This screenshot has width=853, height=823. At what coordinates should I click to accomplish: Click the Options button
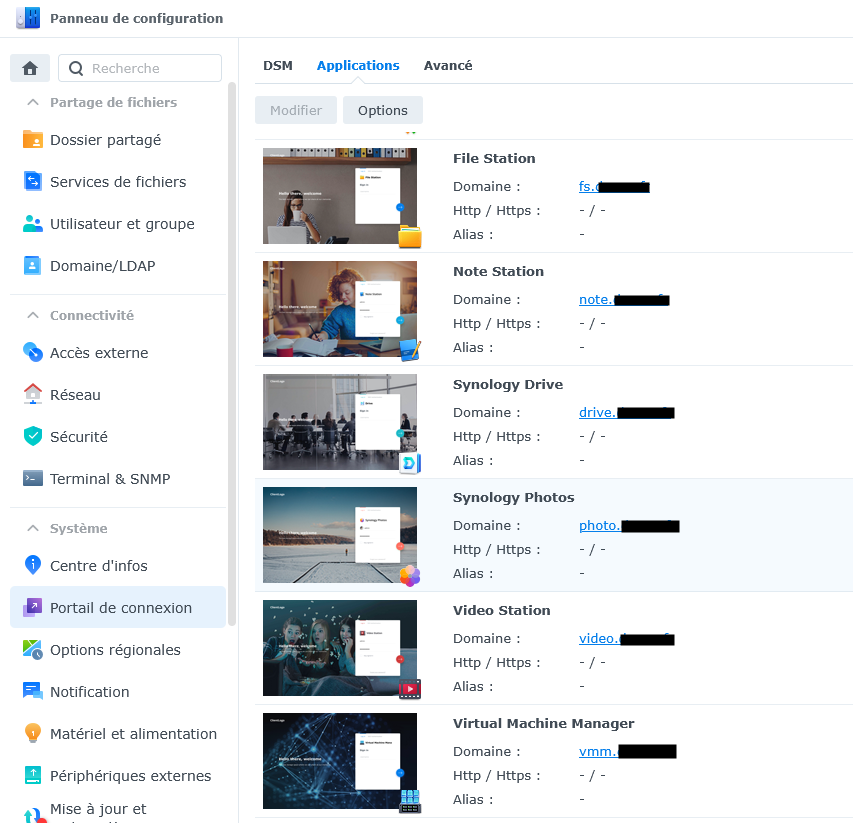[382, 110]
